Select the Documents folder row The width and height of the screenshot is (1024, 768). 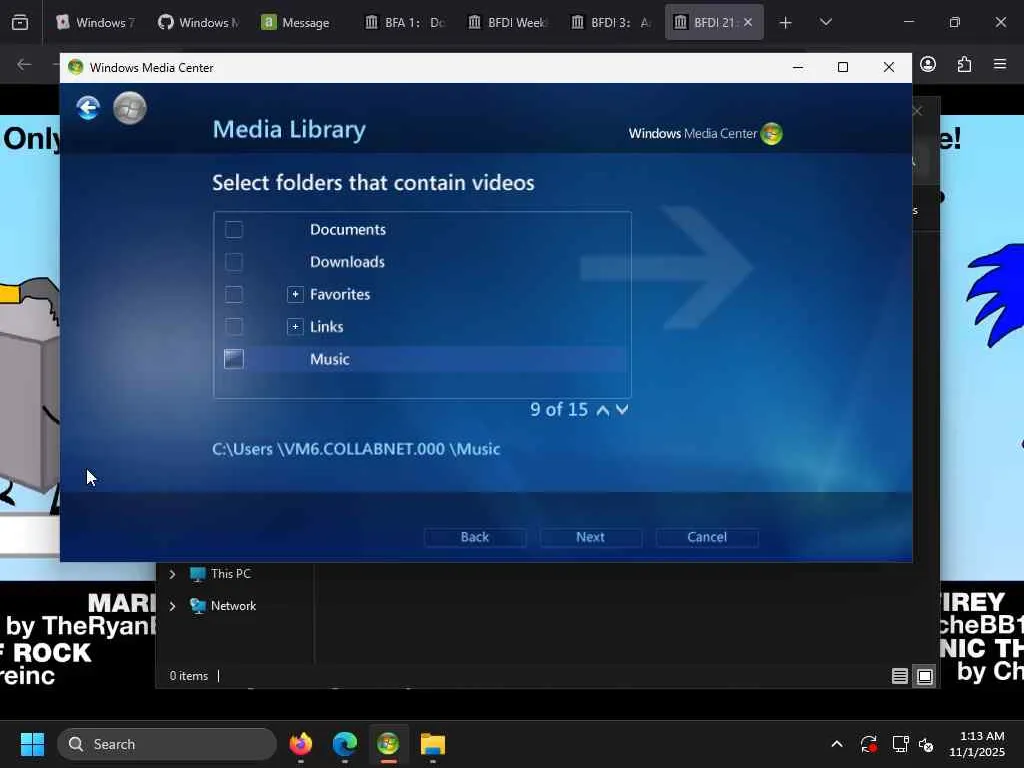(422, 229)
